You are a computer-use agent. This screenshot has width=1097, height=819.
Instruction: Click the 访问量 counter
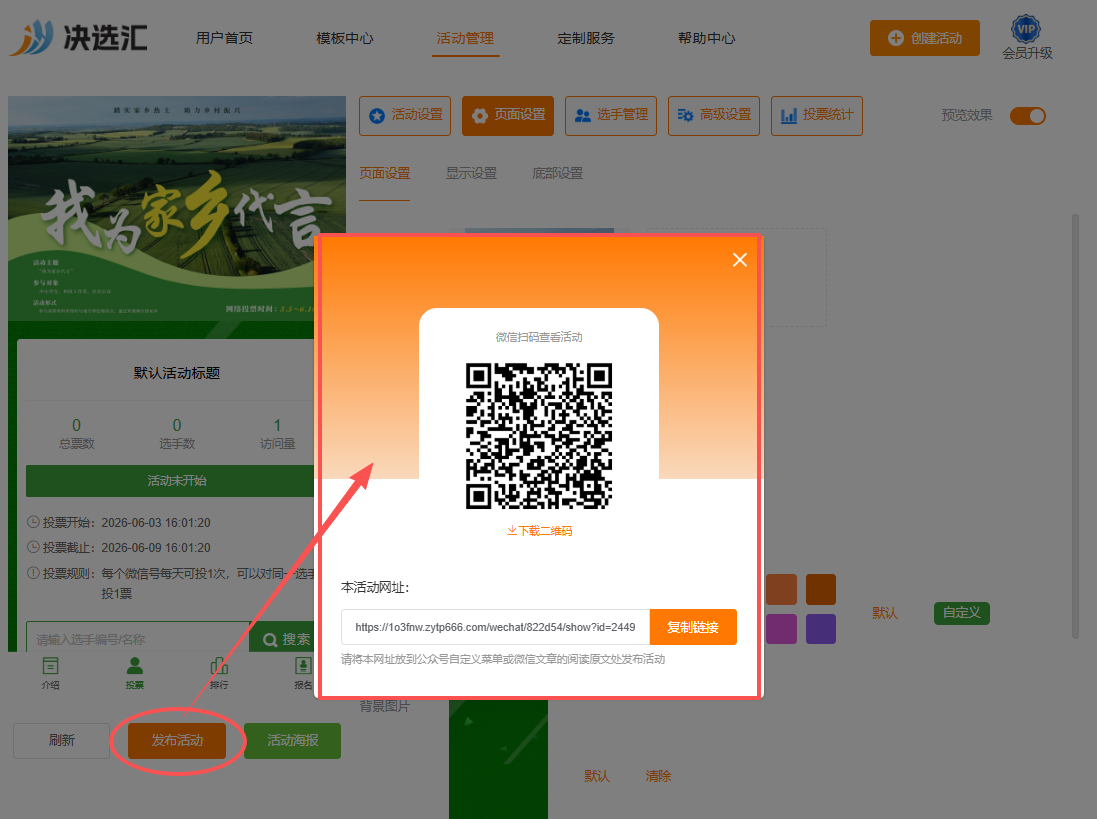point(278,434)
